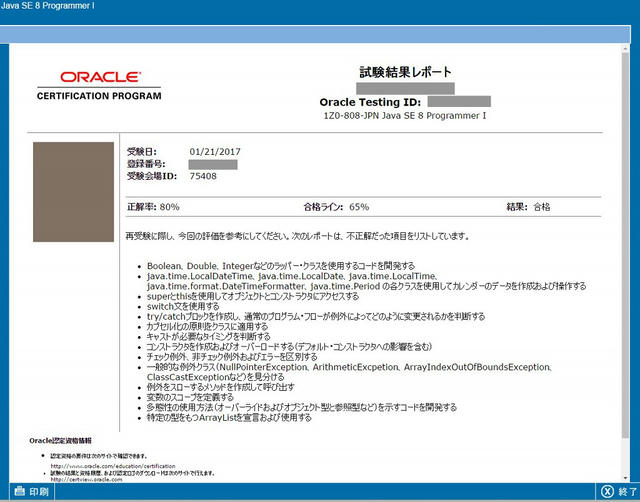The height and width of the screenshot is (502, 640).
Task: Click the 正解率: 80% score
Action: [x=153, y=207]
